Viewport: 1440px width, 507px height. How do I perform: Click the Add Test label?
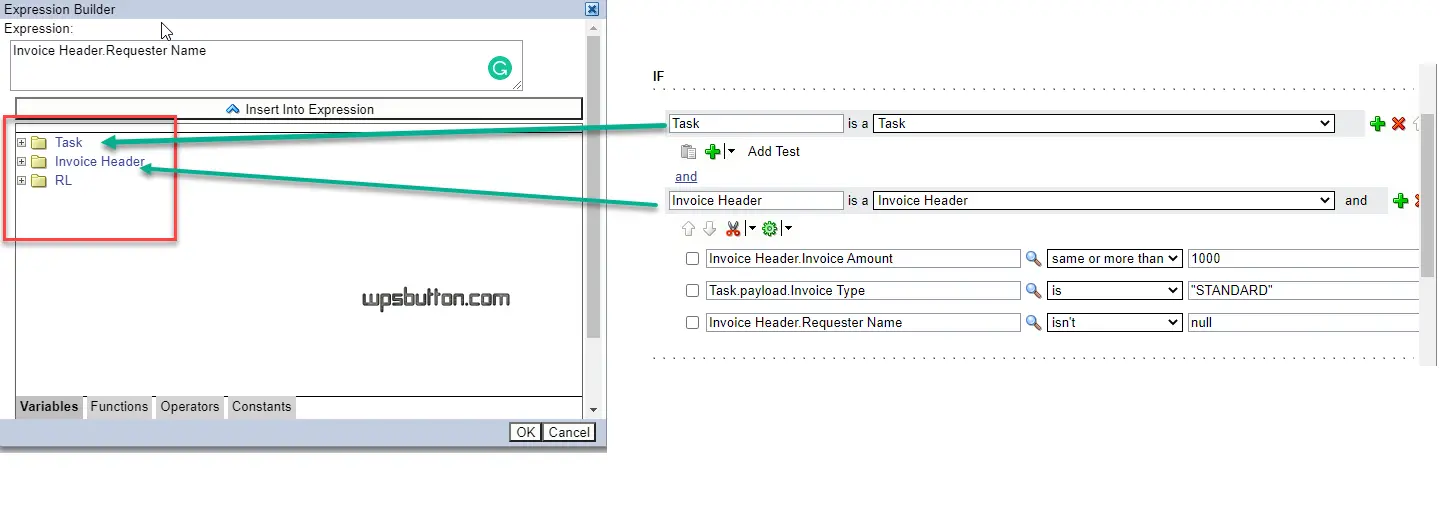click(774, 152)
